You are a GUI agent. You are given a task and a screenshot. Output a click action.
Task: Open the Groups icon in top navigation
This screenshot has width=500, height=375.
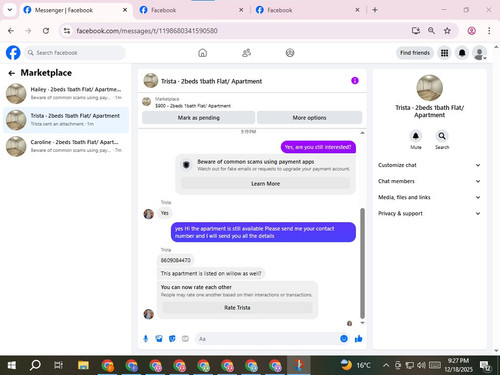[290, 53]
